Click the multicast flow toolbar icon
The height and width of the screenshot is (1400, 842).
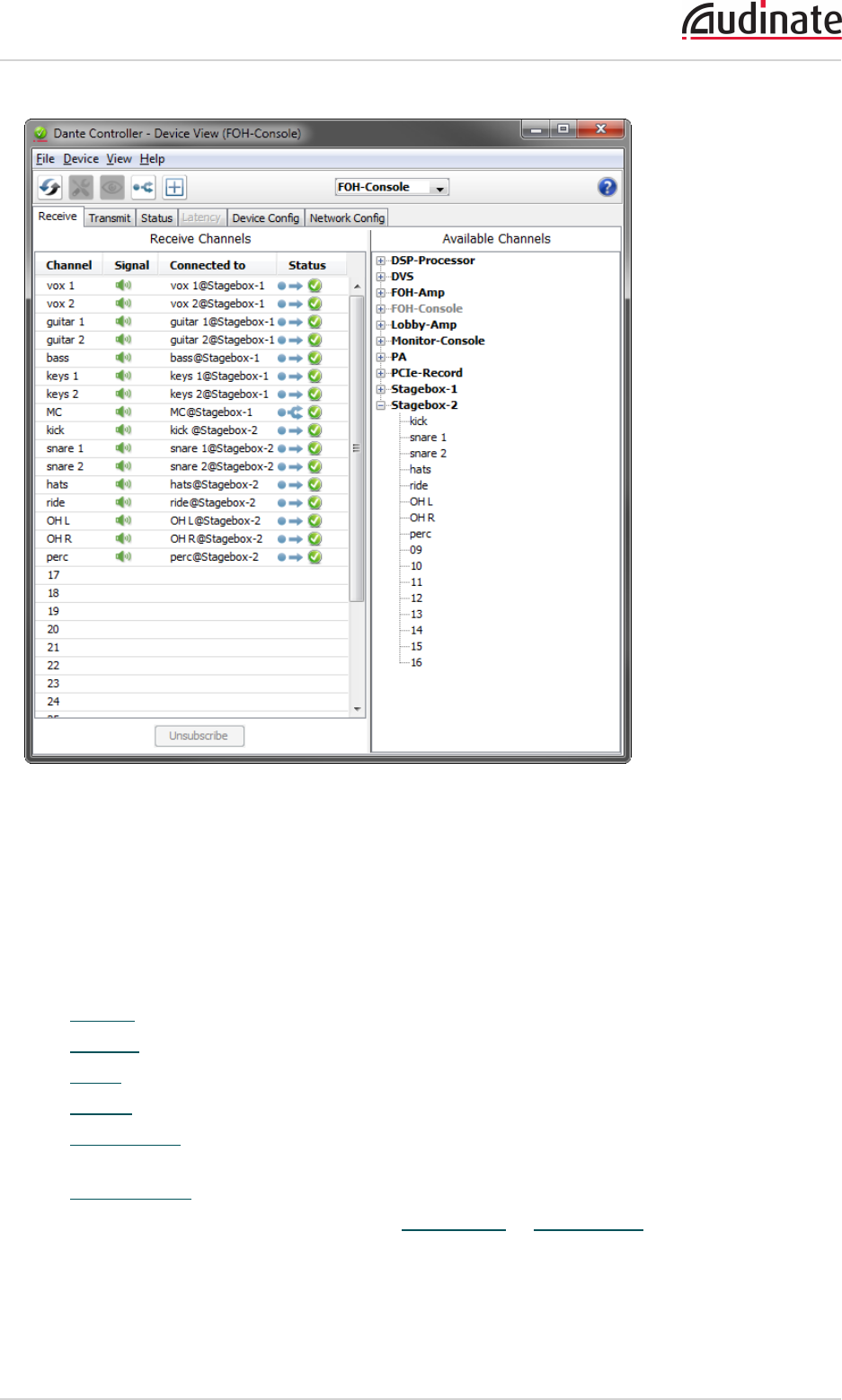click(144, 187)
